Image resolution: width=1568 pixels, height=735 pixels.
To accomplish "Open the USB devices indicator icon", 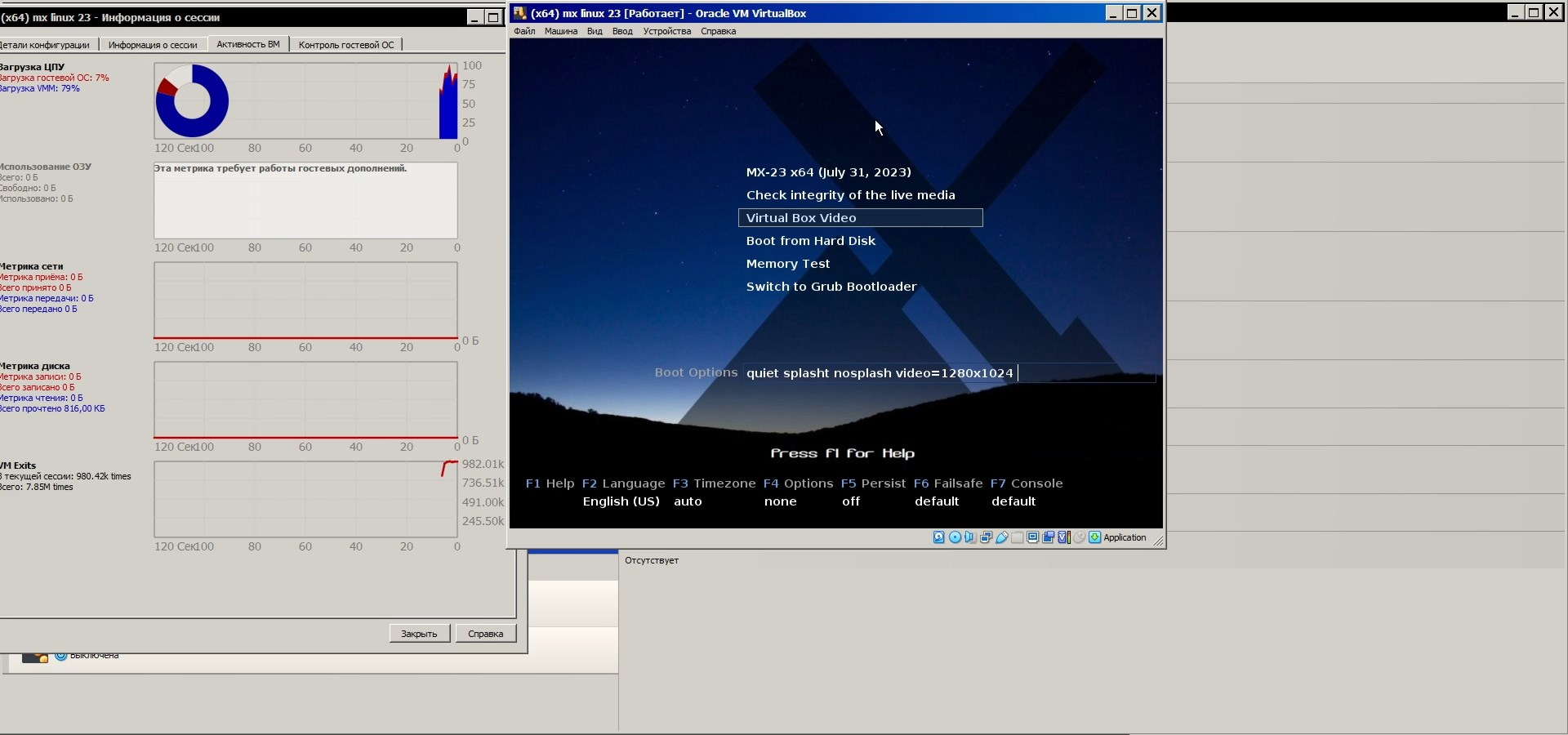I will (1001, 537).
